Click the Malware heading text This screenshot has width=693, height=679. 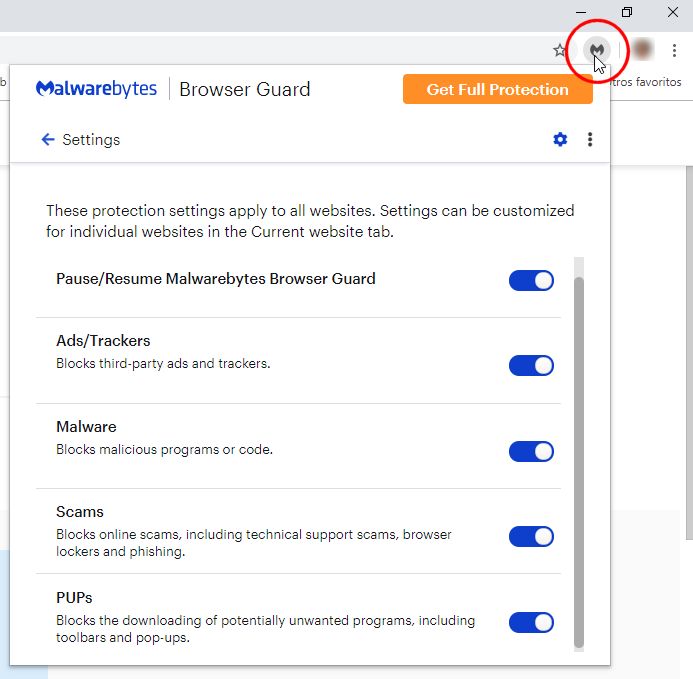(86, 427)
